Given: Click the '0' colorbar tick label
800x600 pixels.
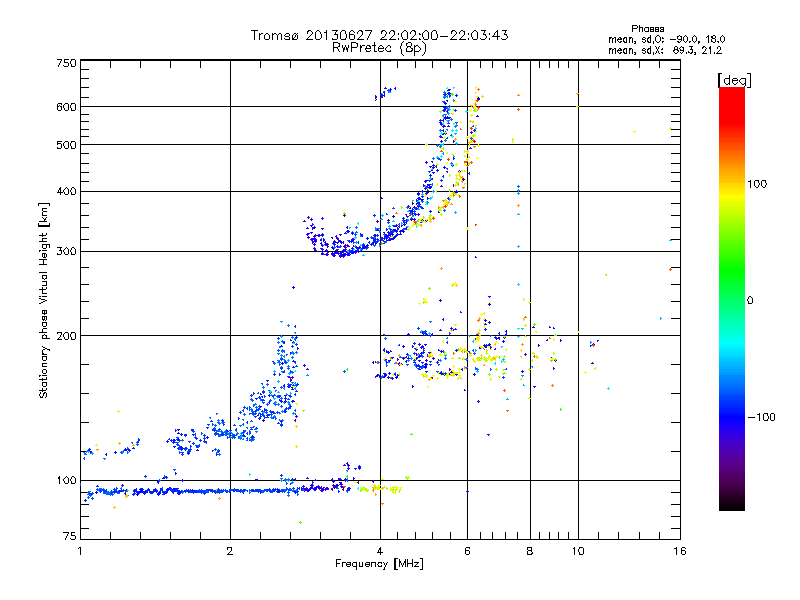Looking at the screenshot, I should 750,301.
